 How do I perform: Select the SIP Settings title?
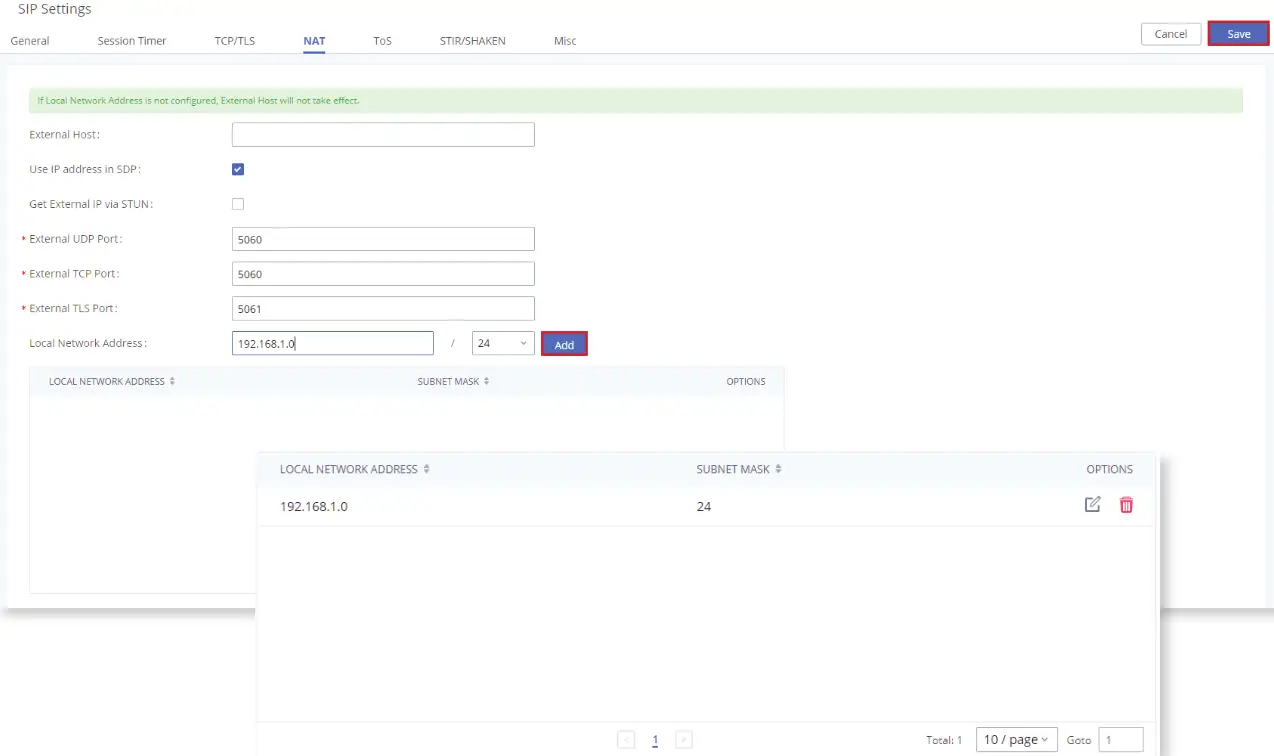(x=55, y=9)
